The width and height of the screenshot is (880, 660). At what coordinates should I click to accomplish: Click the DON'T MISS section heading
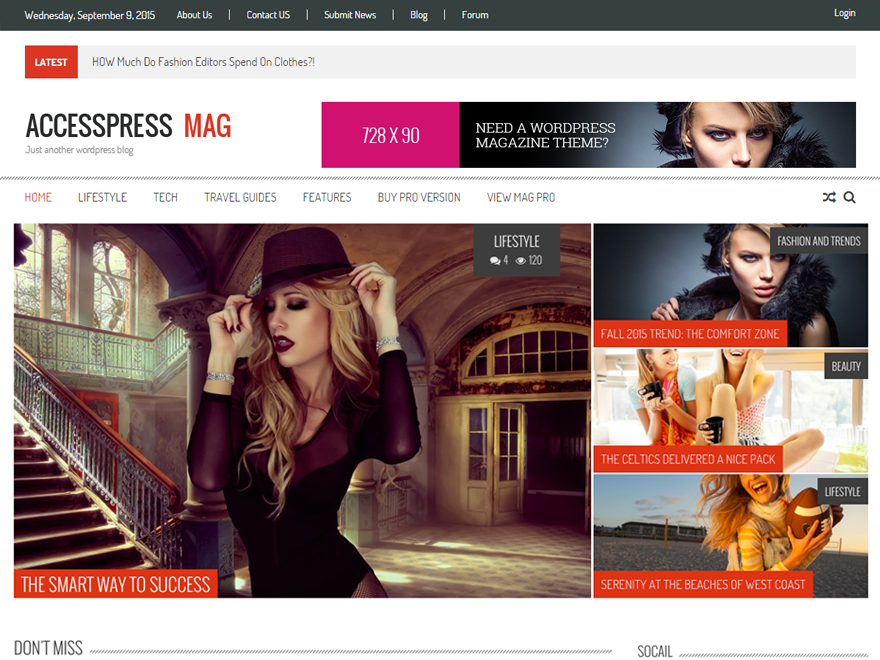point(48,648)
